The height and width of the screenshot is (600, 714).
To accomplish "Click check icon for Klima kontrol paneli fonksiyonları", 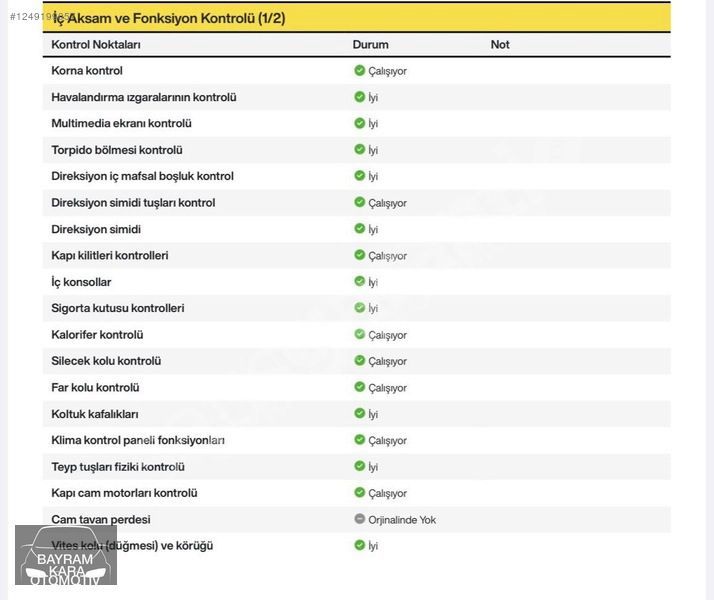I will [x=360, y=439].
